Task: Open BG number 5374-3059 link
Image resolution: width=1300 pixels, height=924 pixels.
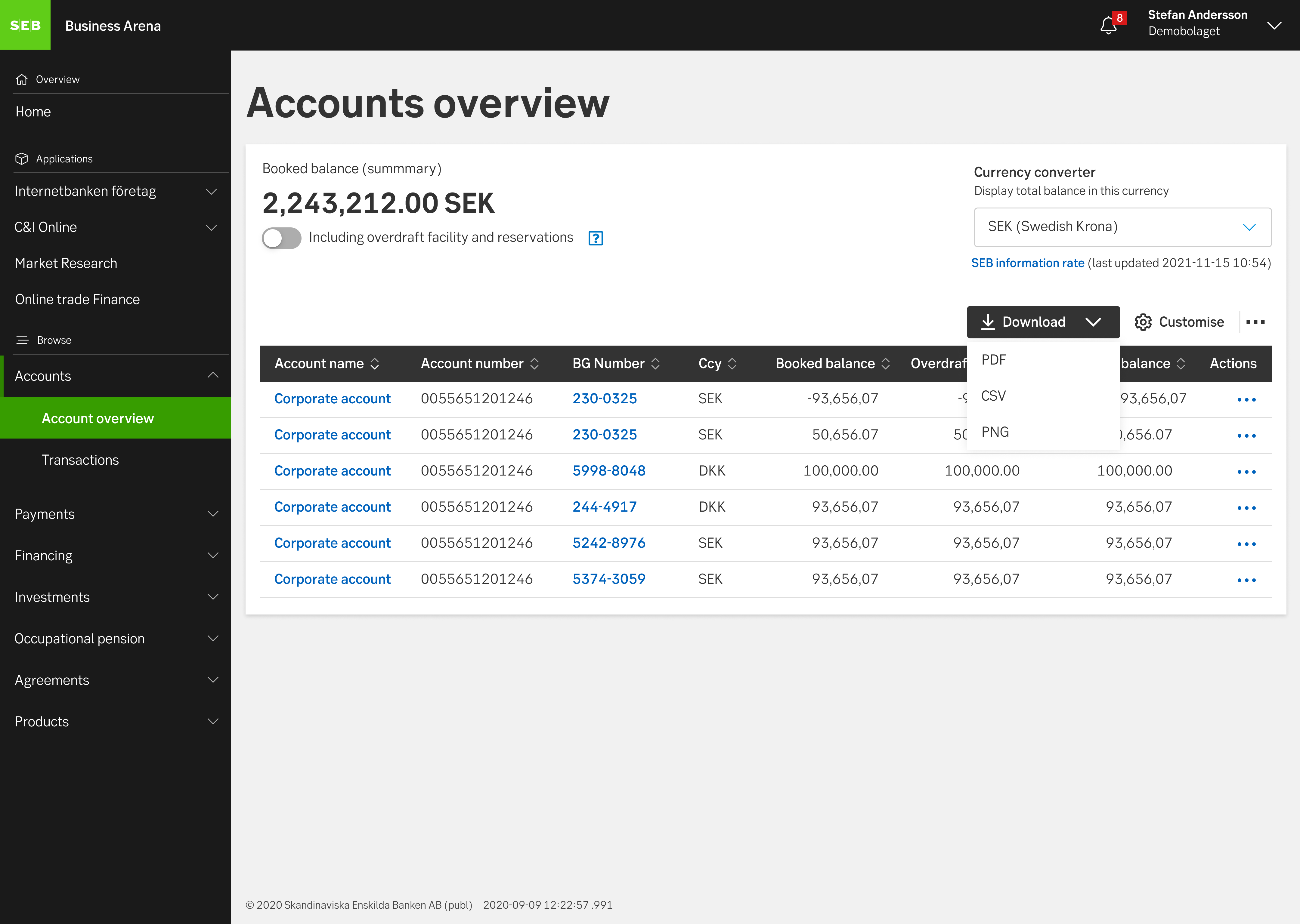Action: point(608,579)
